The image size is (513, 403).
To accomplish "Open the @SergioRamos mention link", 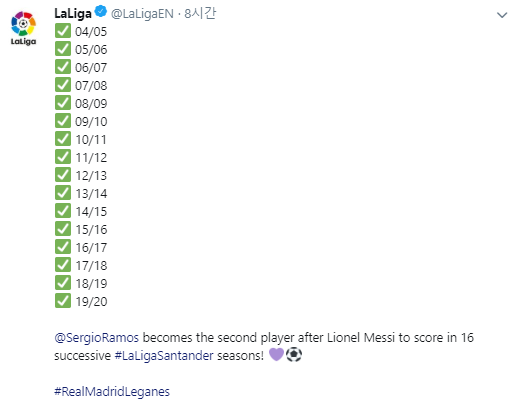I will pos(97,338).
